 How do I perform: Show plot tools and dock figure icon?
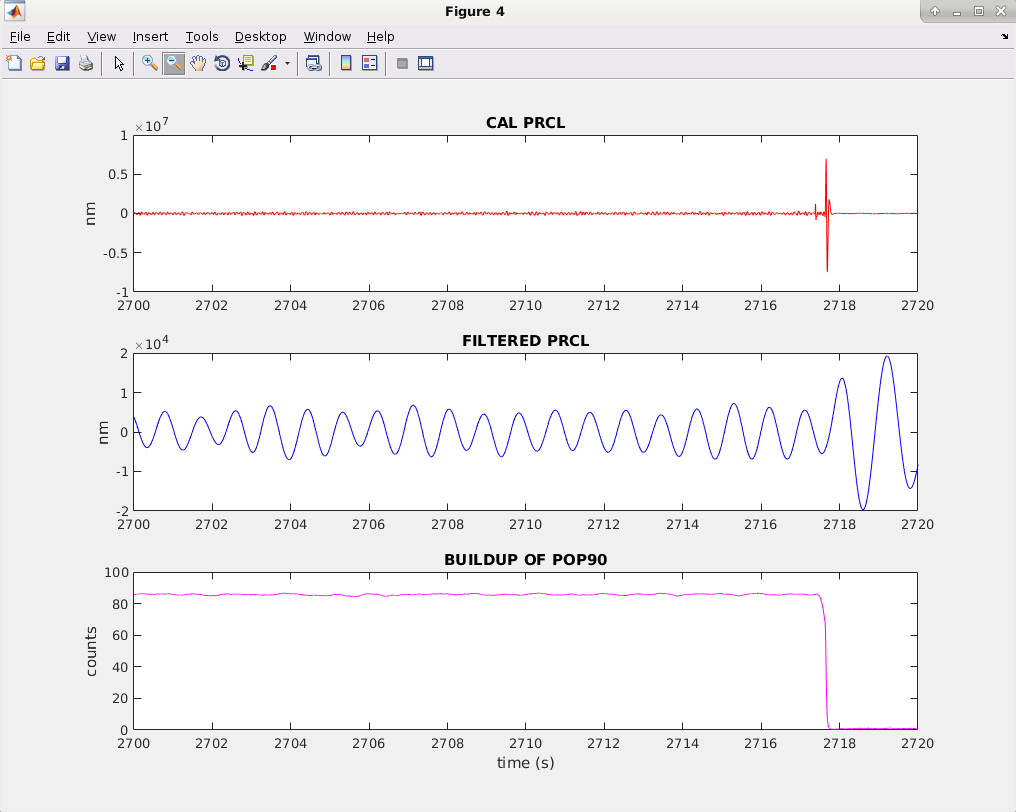[426, 64]
